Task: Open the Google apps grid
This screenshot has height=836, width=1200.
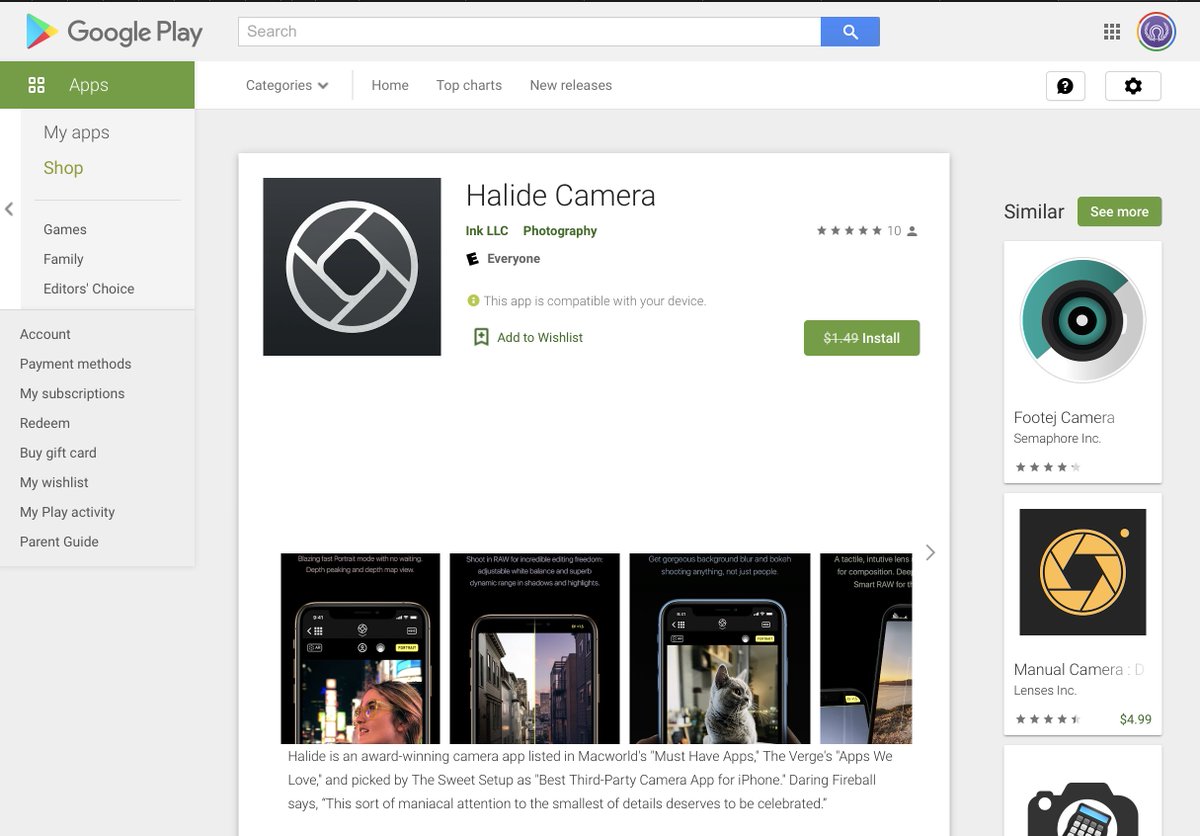Action: click(1112, 32)
